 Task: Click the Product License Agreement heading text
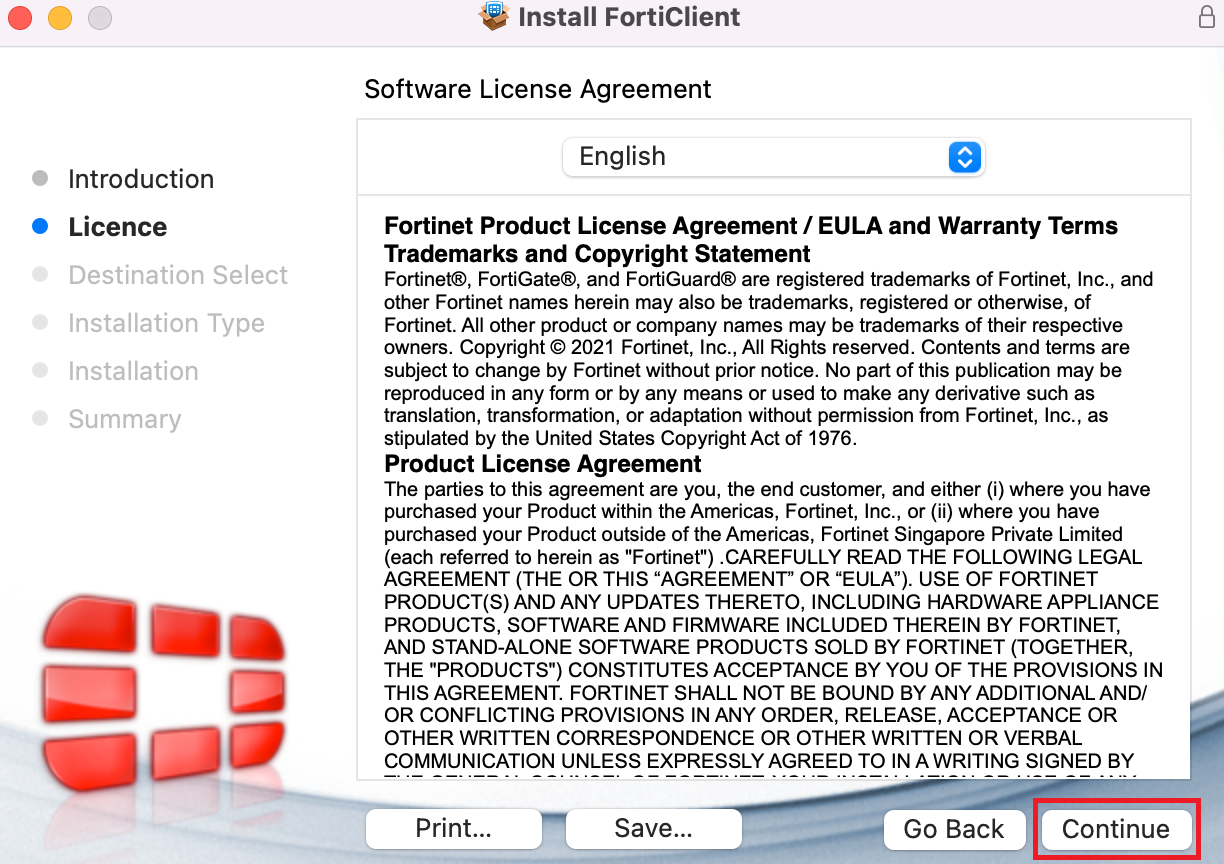tap(543, 464)
